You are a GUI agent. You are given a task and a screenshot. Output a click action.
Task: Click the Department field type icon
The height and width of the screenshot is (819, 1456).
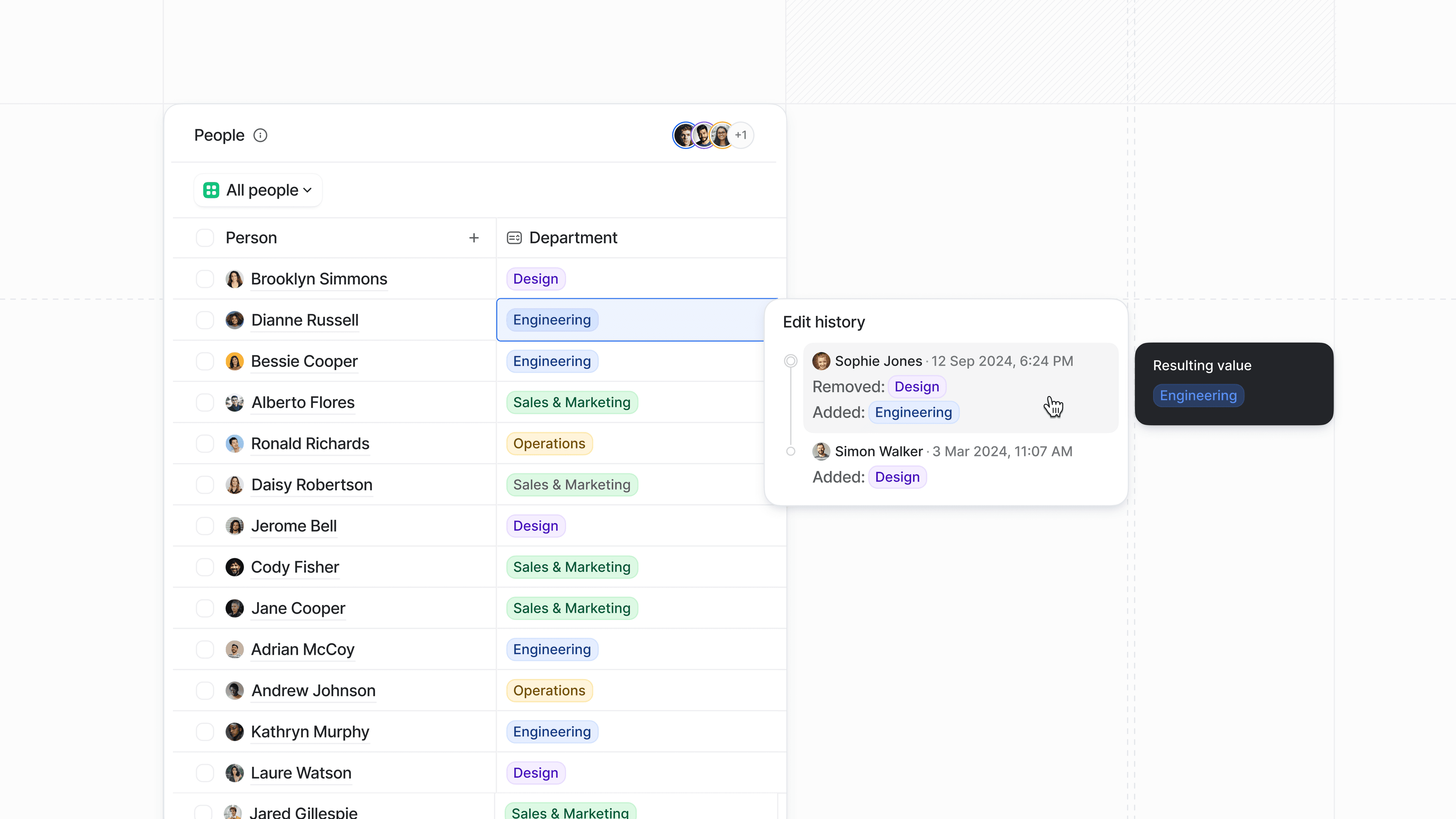[515, 237]
